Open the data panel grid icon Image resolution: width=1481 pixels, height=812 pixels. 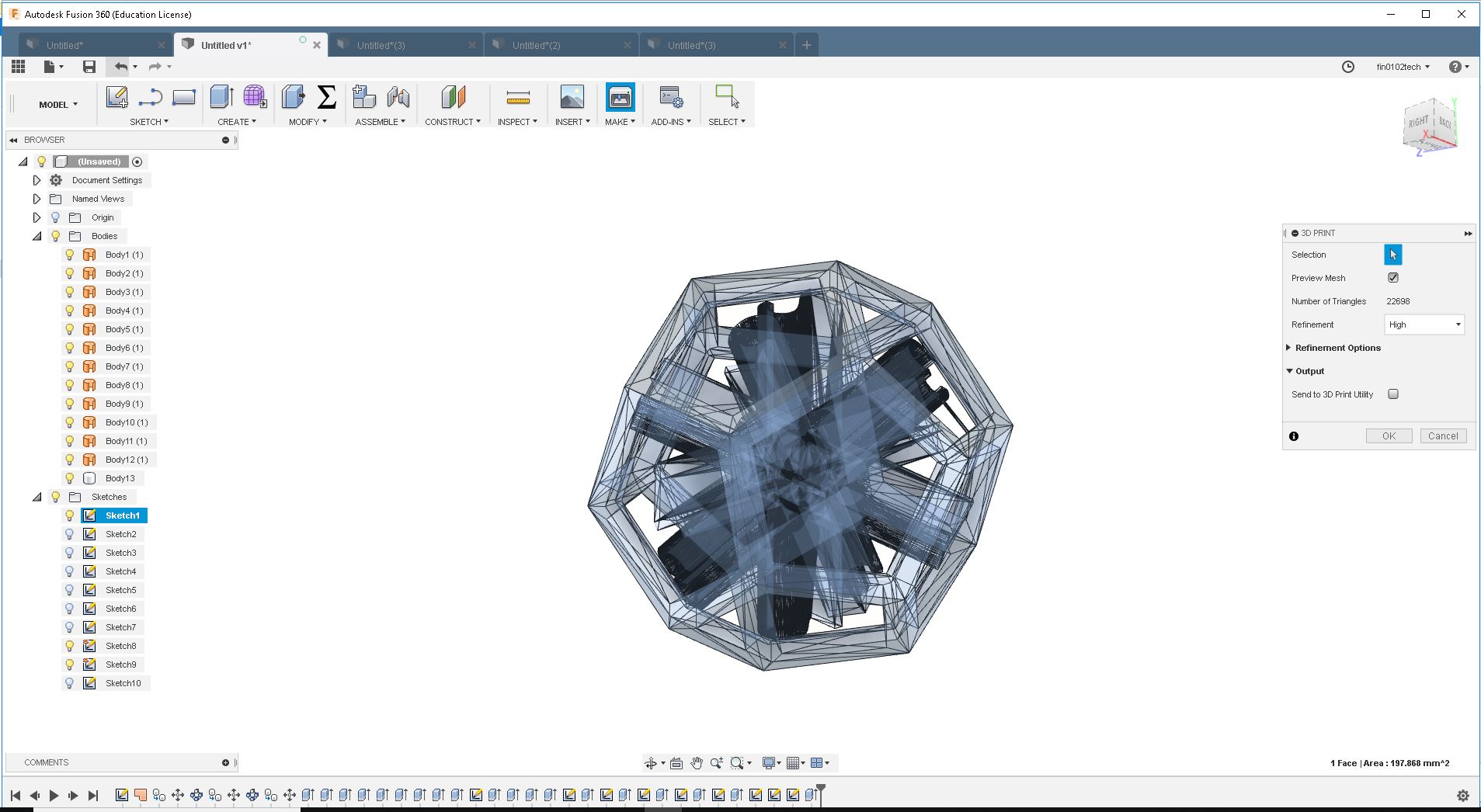tap(18, 67)
